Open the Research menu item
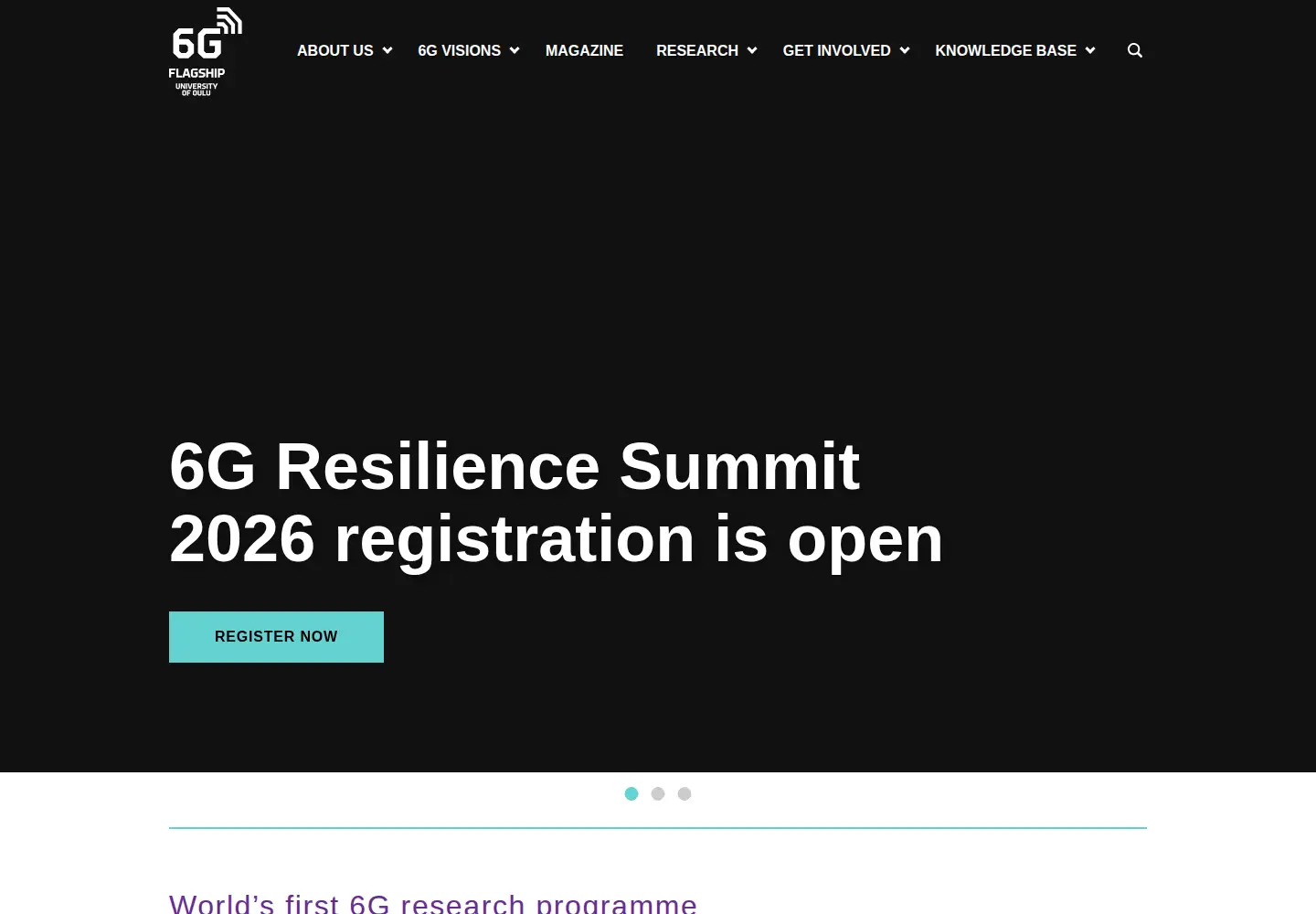This screenshot has height=914, width=1316. tap(697, 50)
